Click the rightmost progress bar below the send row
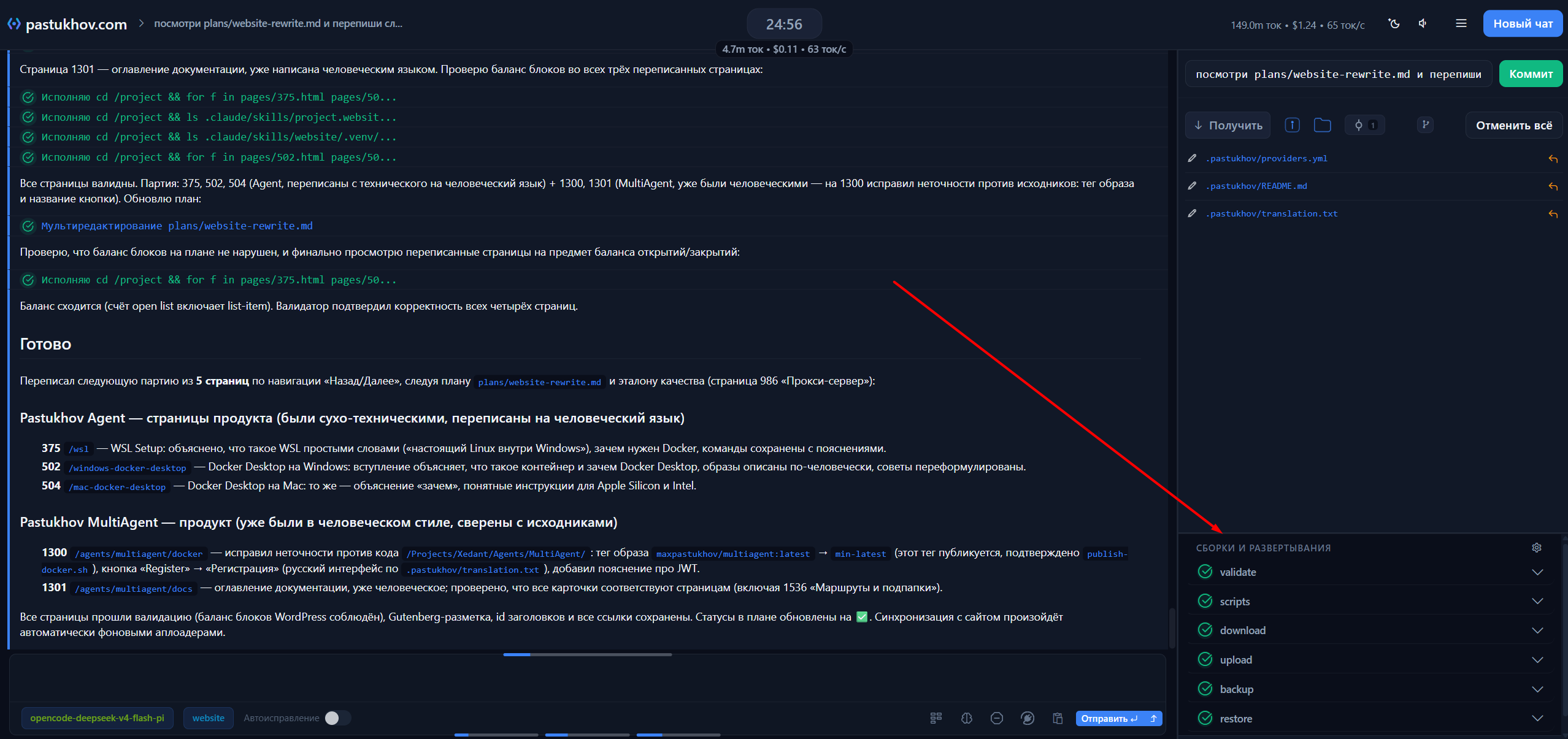 coord(678,735)
